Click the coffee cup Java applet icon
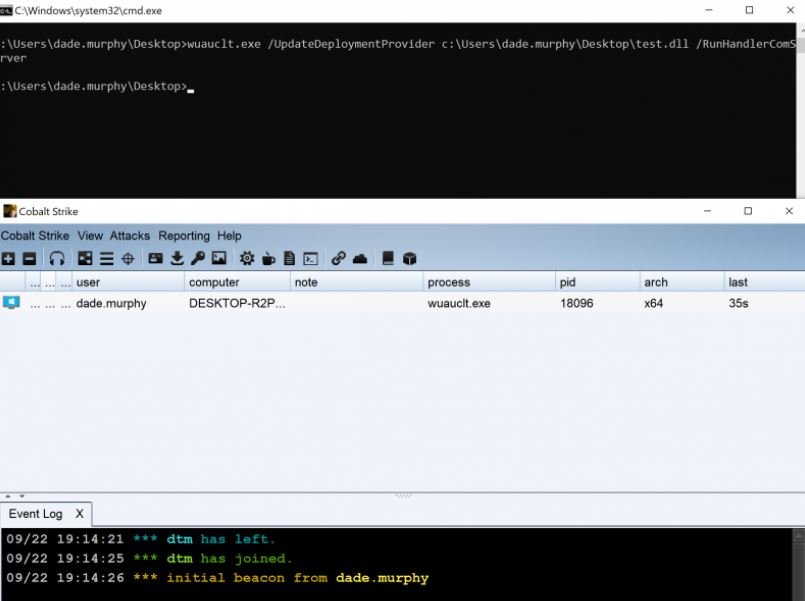 pyautogui.click(x=269, y=259)
